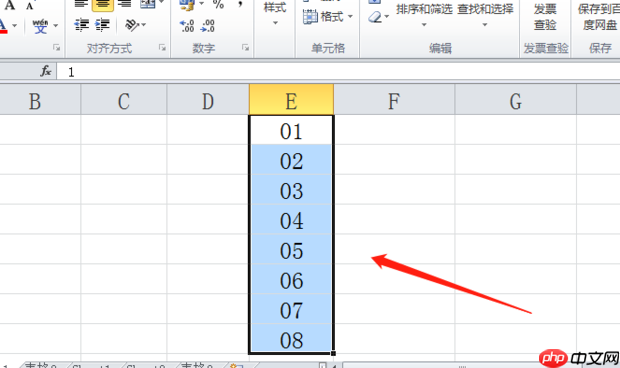Select column F header

click(394, 101)
